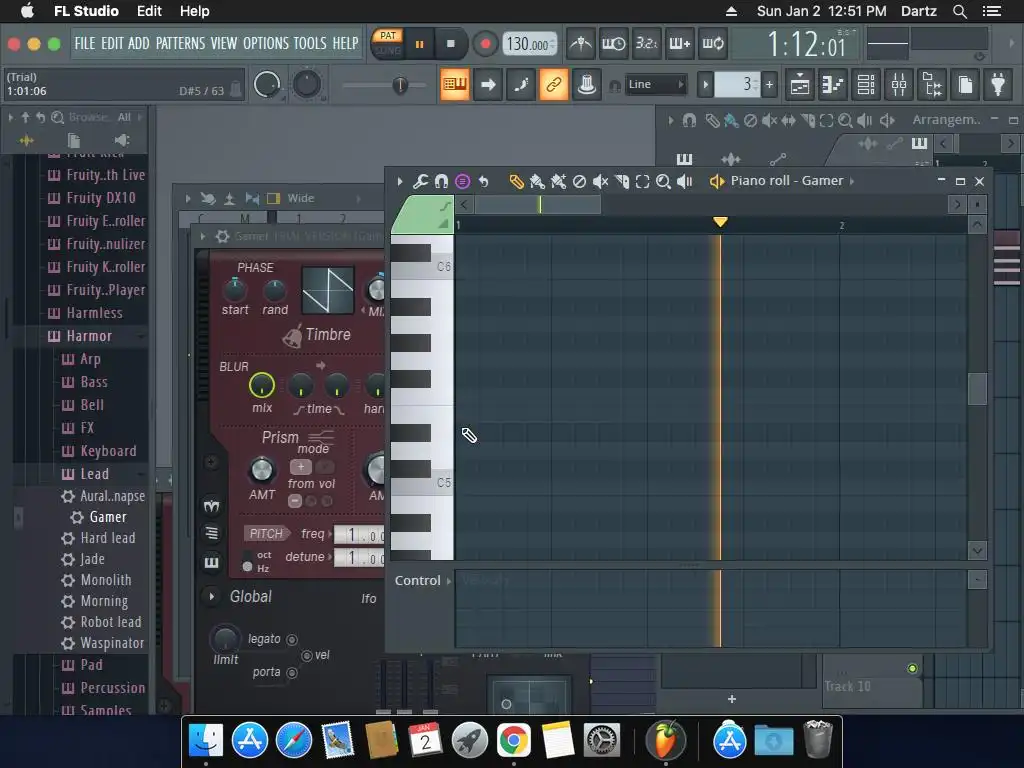Choose the select tool in Piano roll

[x=643, y=182]
